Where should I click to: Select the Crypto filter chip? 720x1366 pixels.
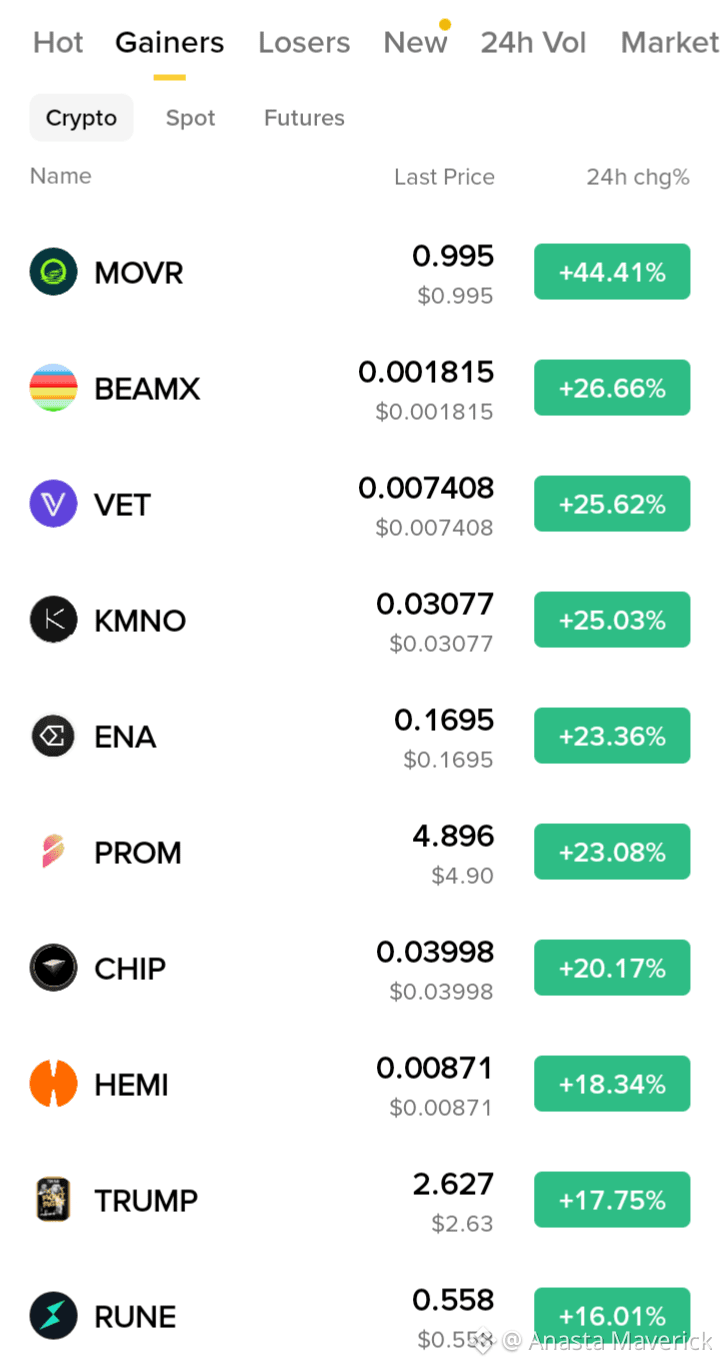coord(81,118)
